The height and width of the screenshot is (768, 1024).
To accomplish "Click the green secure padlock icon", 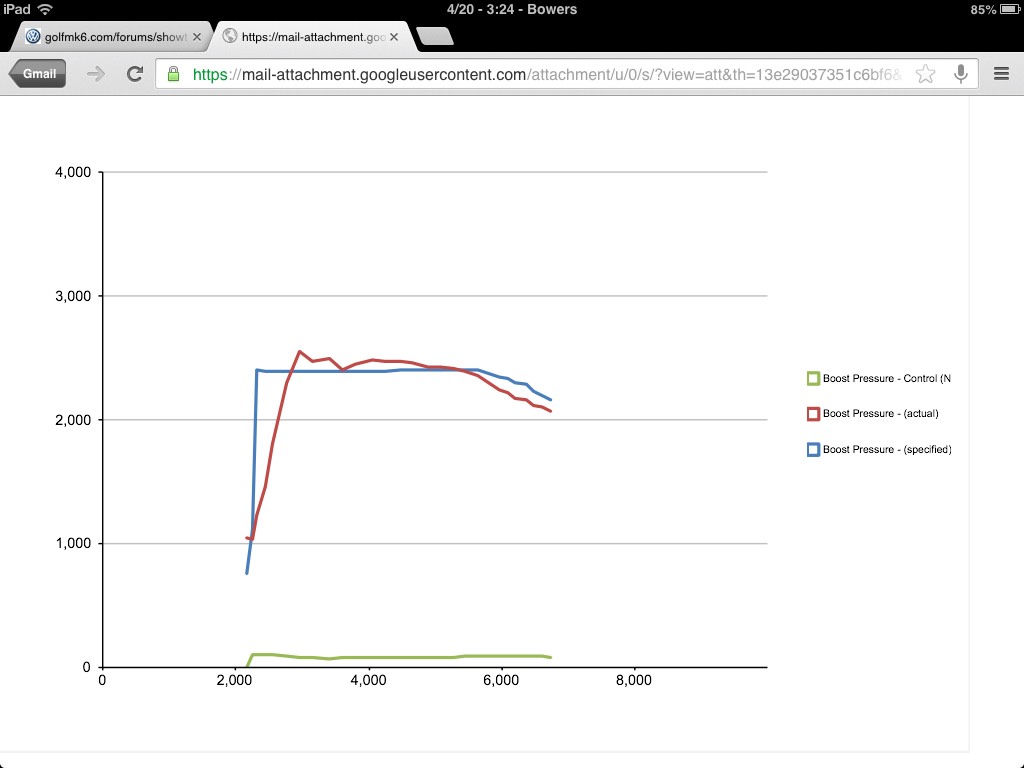I will [x=174, y=74].
